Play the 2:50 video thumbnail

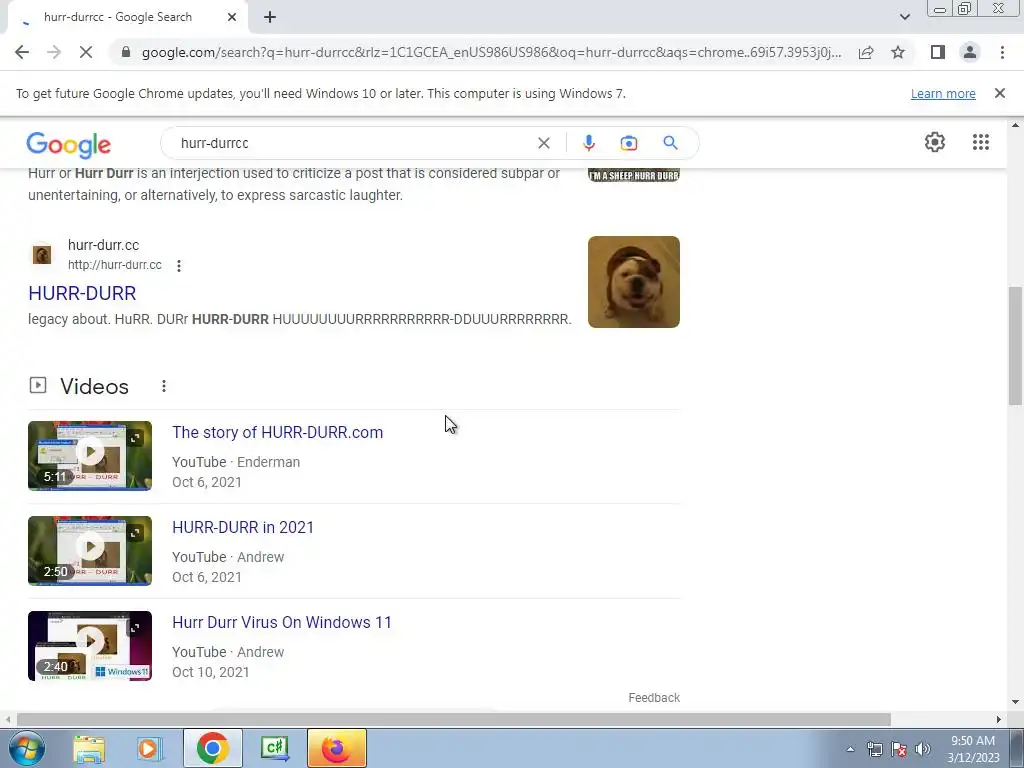89,551
